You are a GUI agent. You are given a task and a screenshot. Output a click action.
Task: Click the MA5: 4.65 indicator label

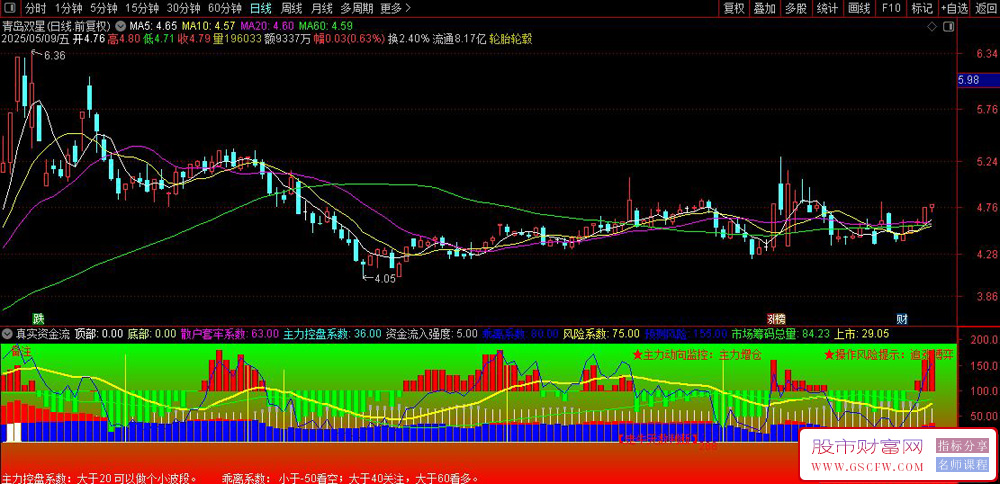(153, 27)
